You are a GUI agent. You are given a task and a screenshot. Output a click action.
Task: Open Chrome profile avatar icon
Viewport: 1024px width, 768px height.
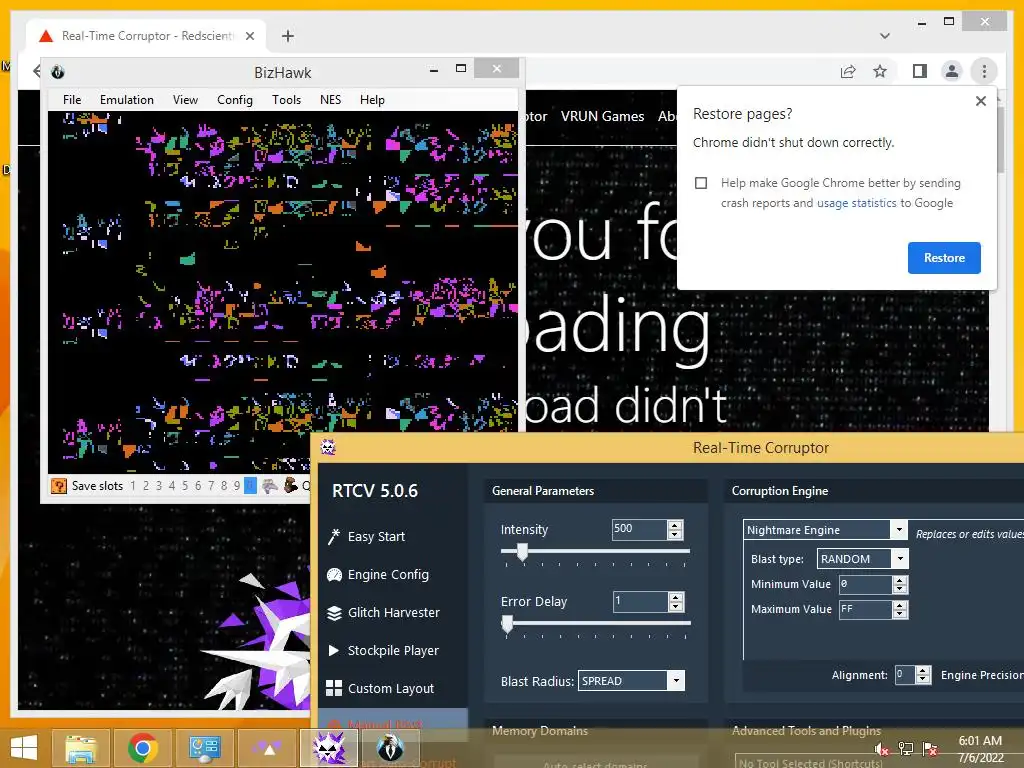[x=952, y=71]
